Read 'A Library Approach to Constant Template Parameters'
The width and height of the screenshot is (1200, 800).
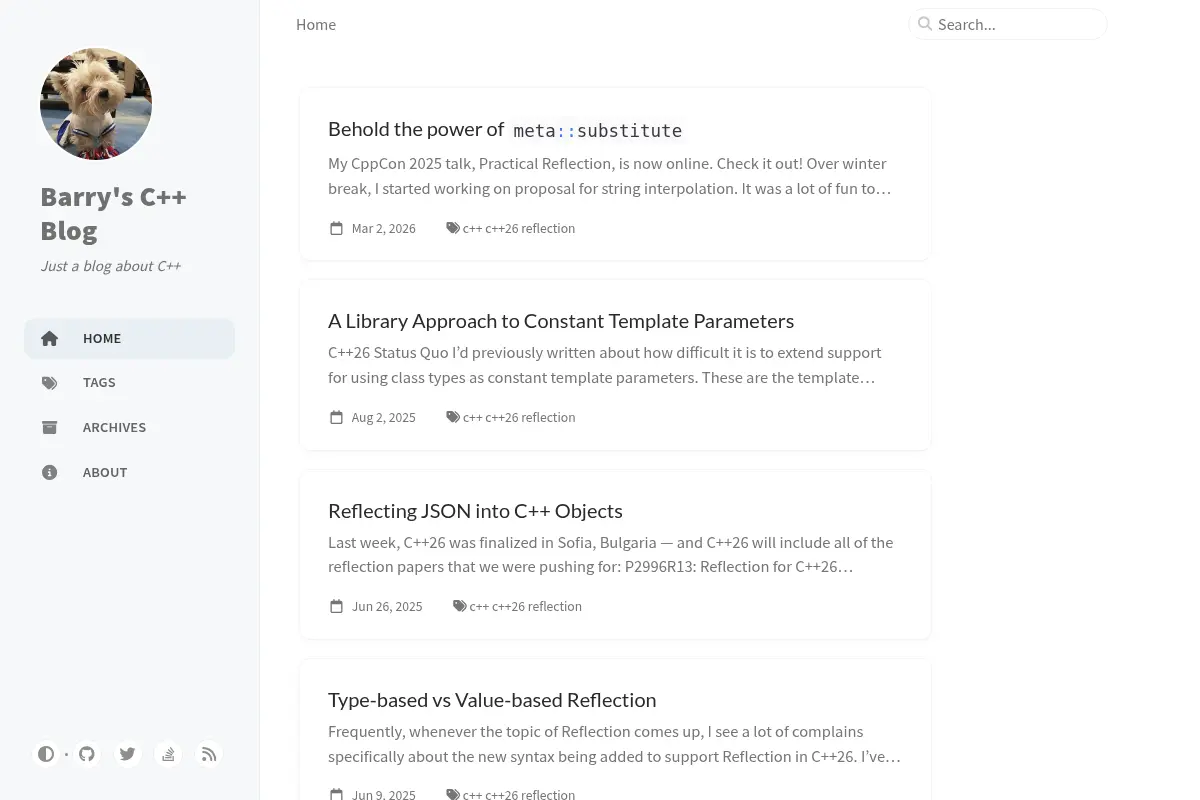click(561, 321)
